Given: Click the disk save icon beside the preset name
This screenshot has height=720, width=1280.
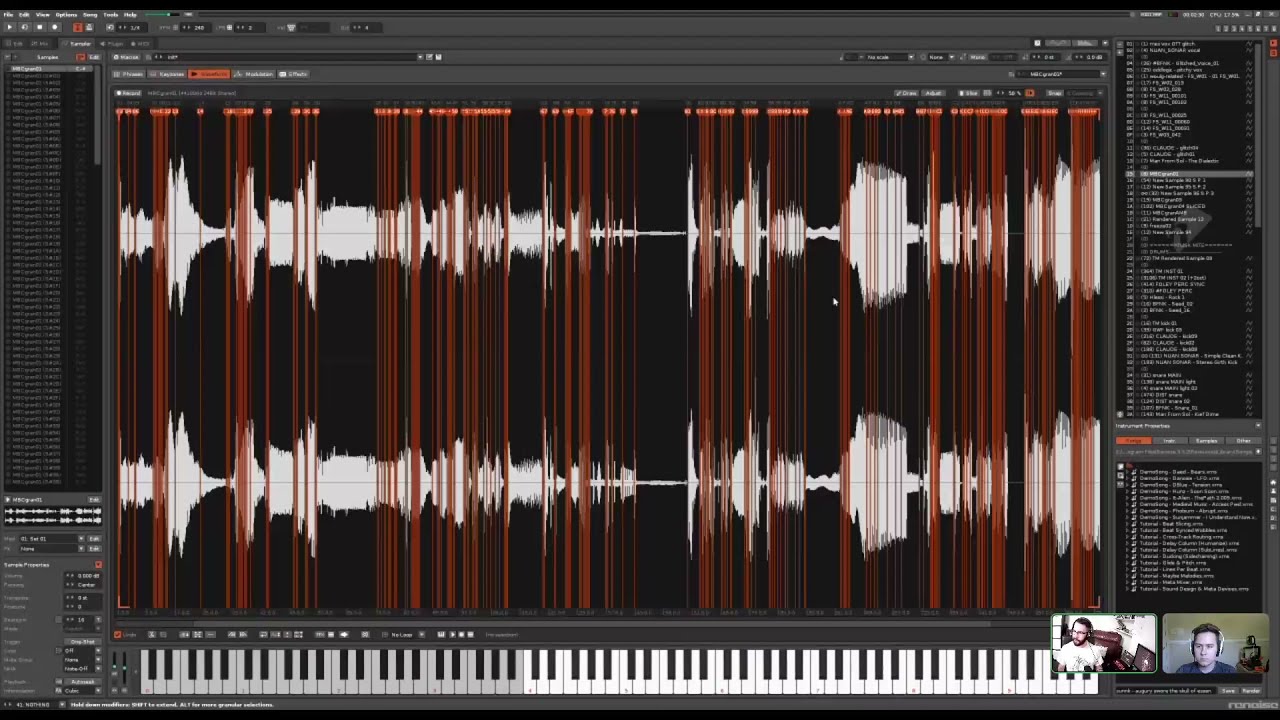Looking at the screenshot, I should coord(438,57).
